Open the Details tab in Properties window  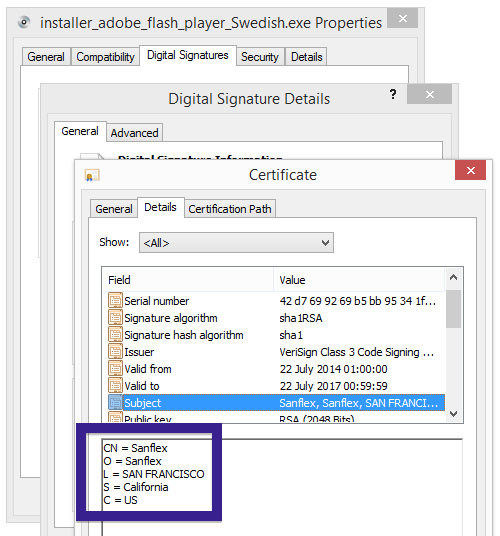coord(307,57)
